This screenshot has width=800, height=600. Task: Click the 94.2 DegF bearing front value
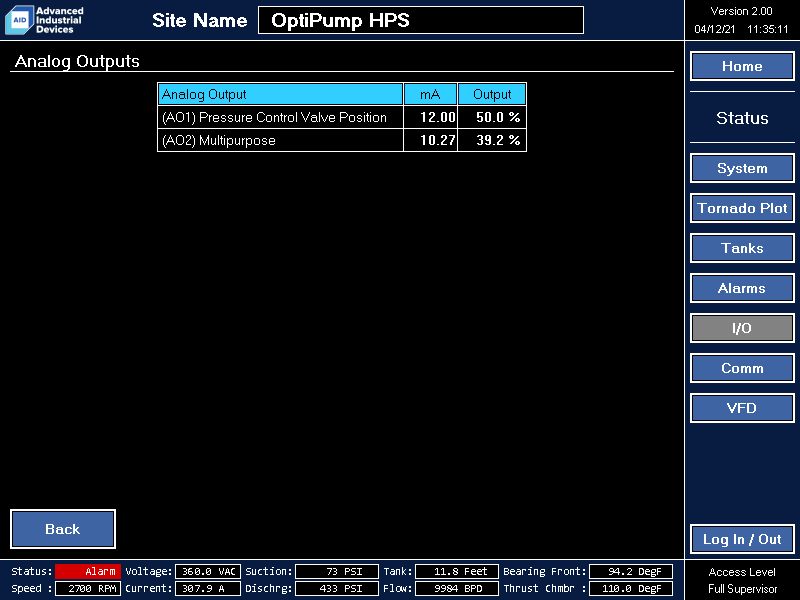(x=631, y=571)
